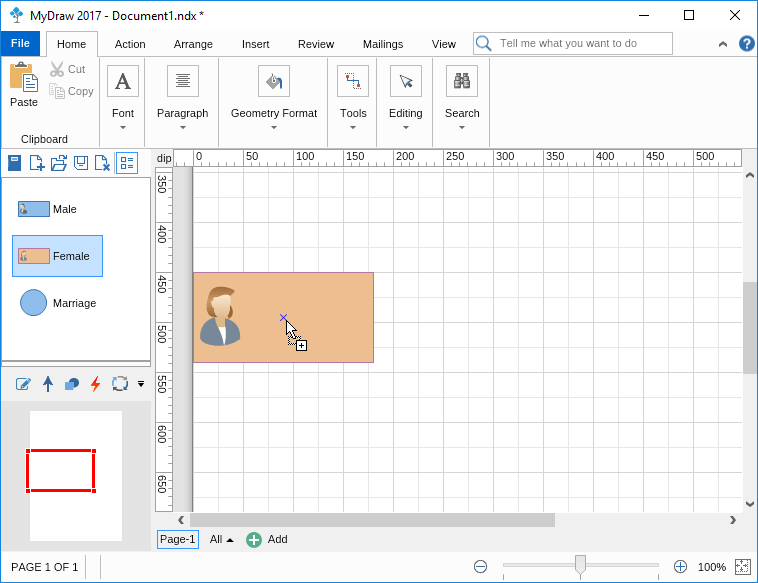Switch to the Arrange tab
This screenshot has height=583, width=758.
[193, 44]
